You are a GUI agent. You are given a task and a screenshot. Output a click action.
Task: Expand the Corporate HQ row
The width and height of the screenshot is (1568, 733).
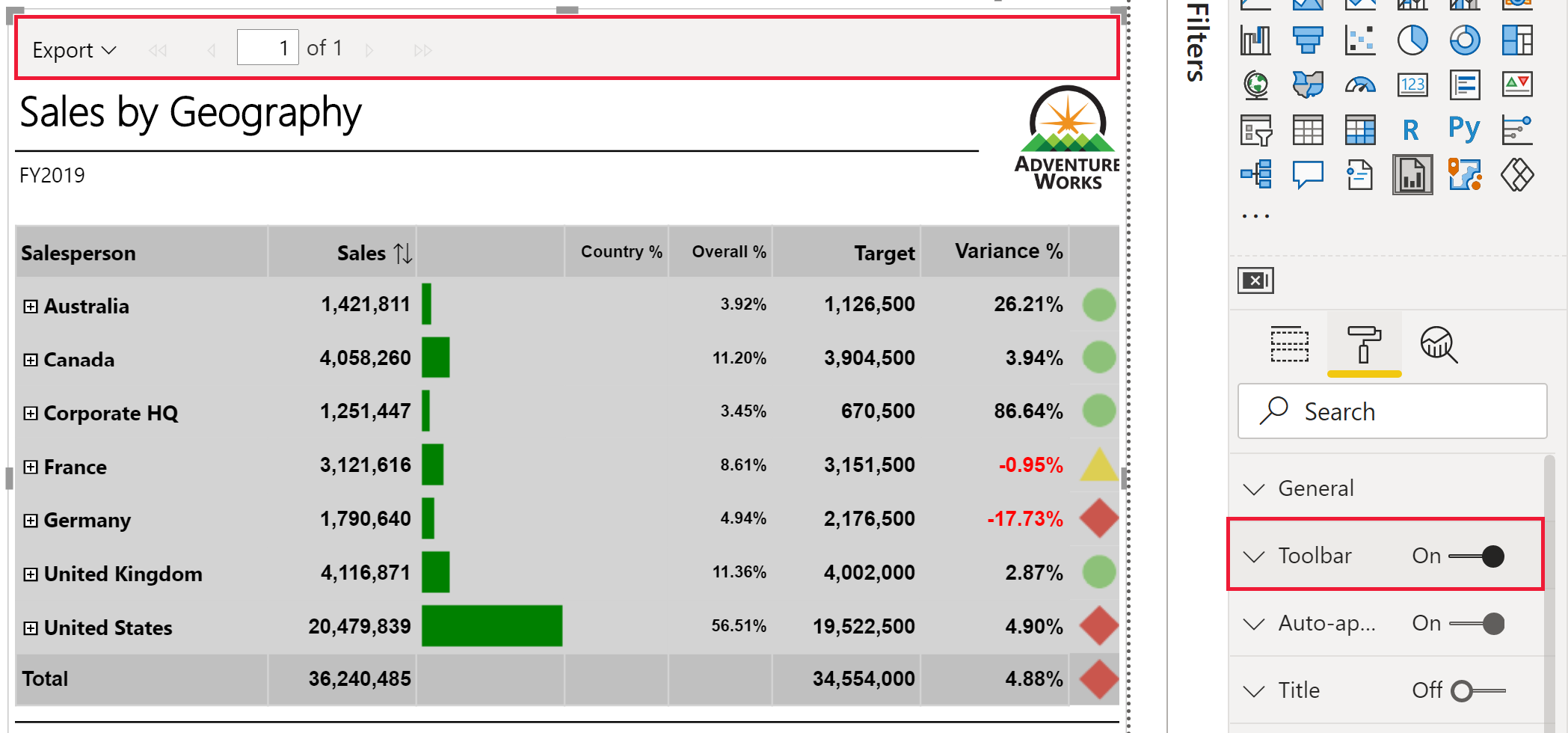pyautogui.click(x=31, y=414)
